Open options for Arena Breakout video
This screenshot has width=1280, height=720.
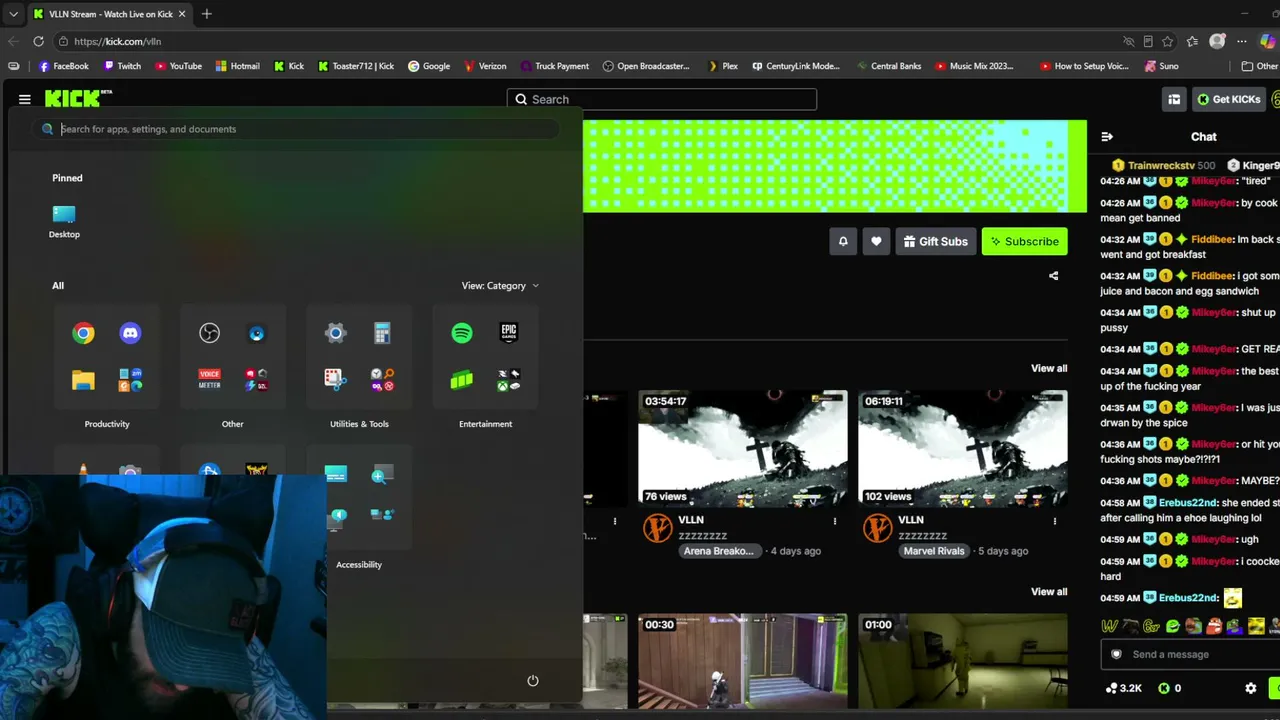point(835,521)
